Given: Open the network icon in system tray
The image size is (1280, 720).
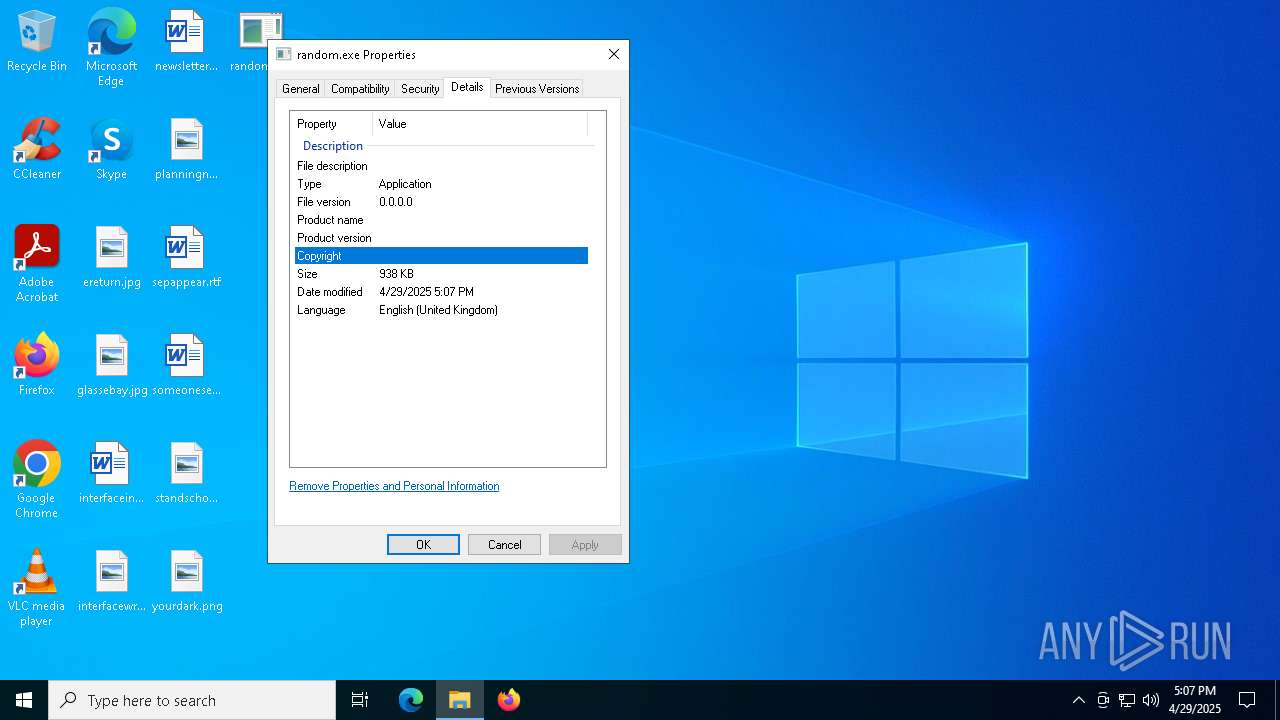Looking at the screenshot, I should 1127,700.
